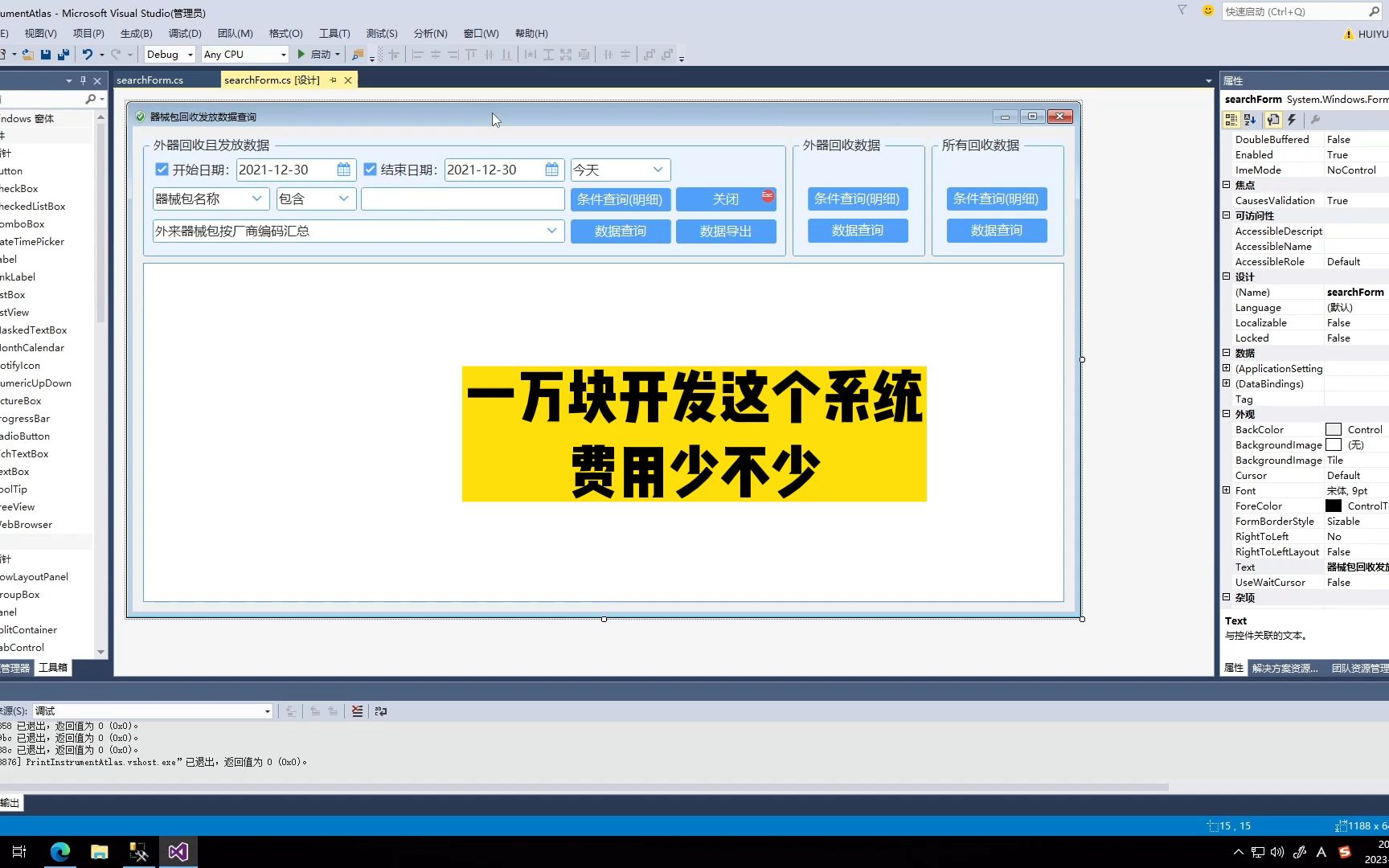1389x868 pixels.
Task: Click the ForeColor black swatch
Action: [x=1334, y=506]
